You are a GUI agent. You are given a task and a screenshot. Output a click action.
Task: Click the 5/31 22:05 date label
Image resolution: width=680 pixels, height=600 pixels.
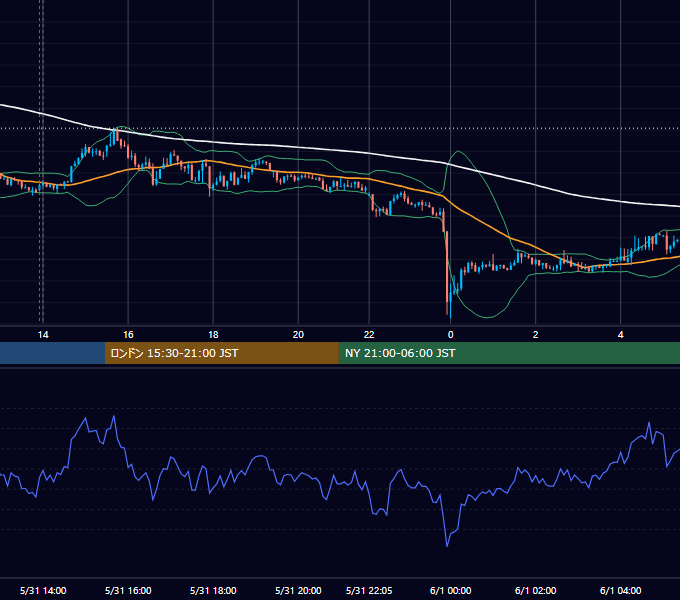point(369,590)
